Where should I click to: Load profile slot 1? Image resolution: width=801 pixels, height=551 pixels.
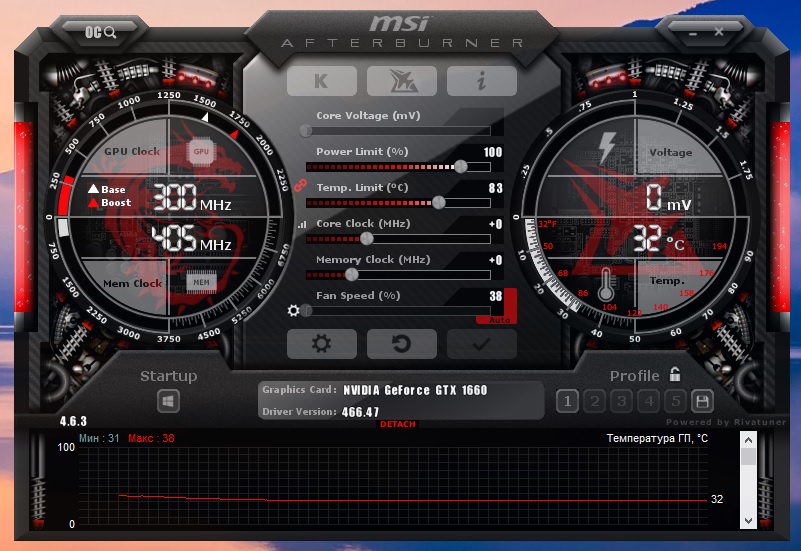567,401
